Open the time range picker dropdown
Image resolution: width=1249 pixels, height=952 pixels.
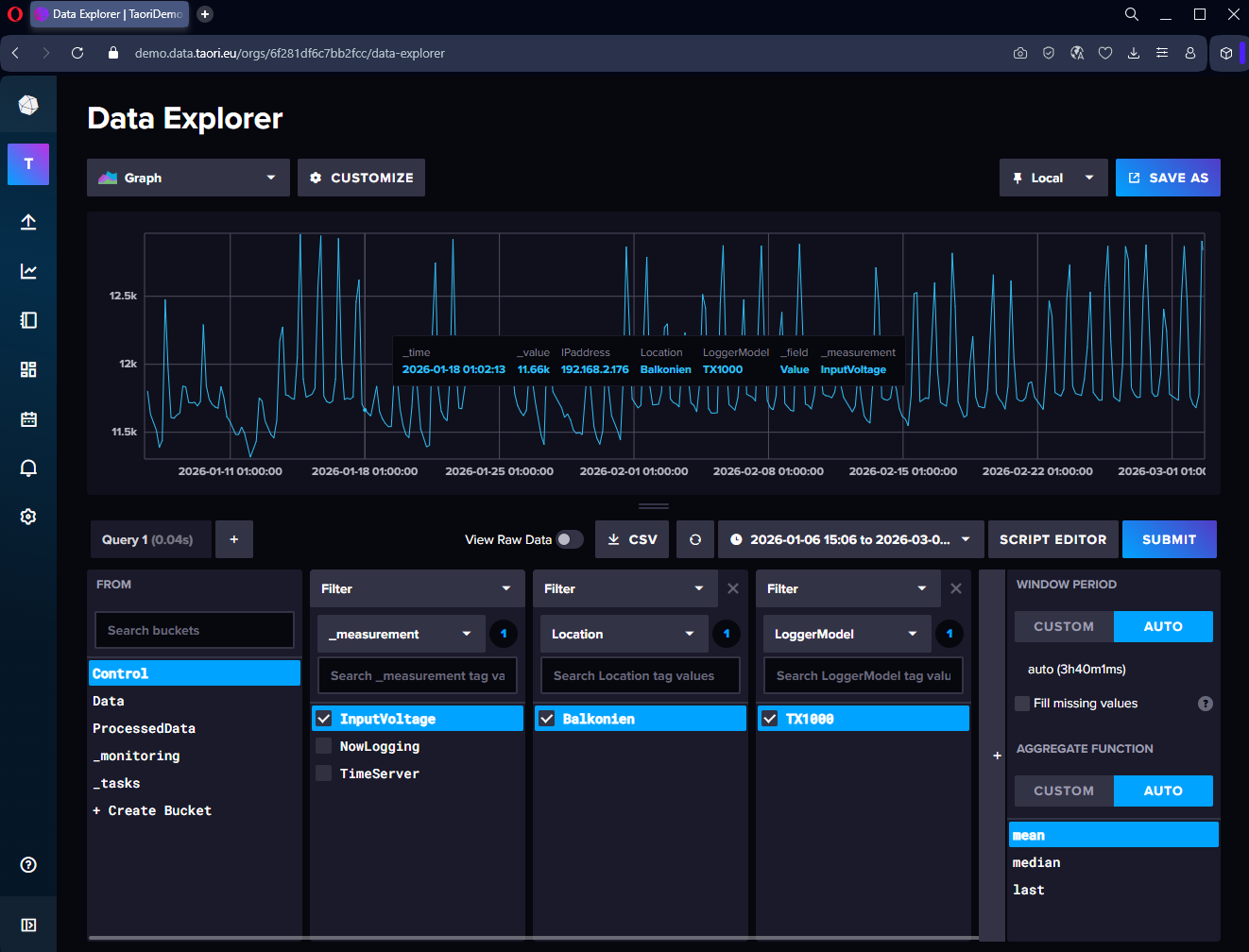coord(850,539)
